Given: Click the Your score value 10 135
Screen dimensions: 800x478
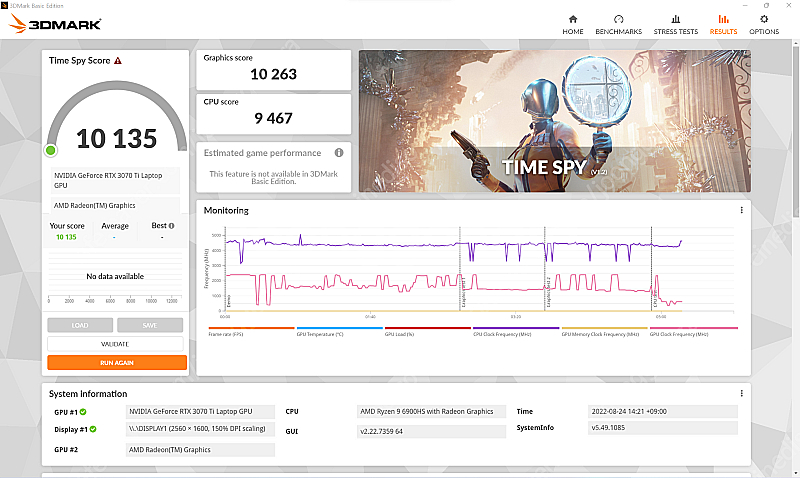Looking at the screenshot, I should (66, 237).
